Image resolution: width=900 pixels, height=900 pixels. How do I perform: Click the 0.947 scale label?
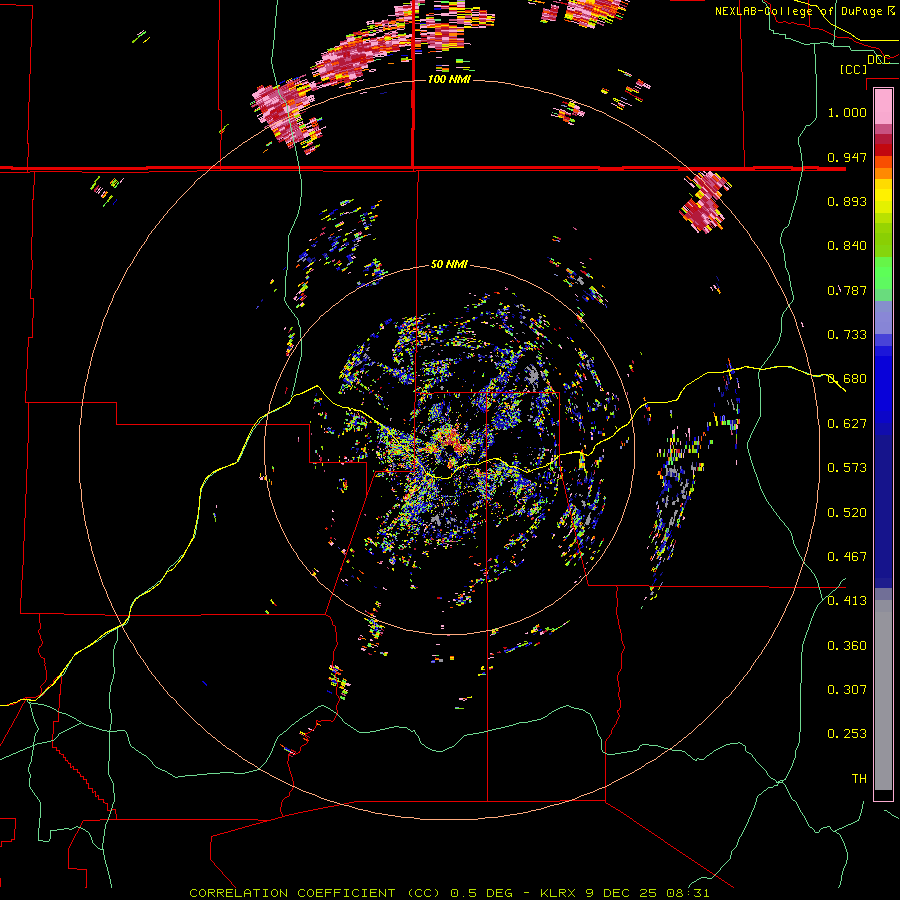click(x=847, y=157)
